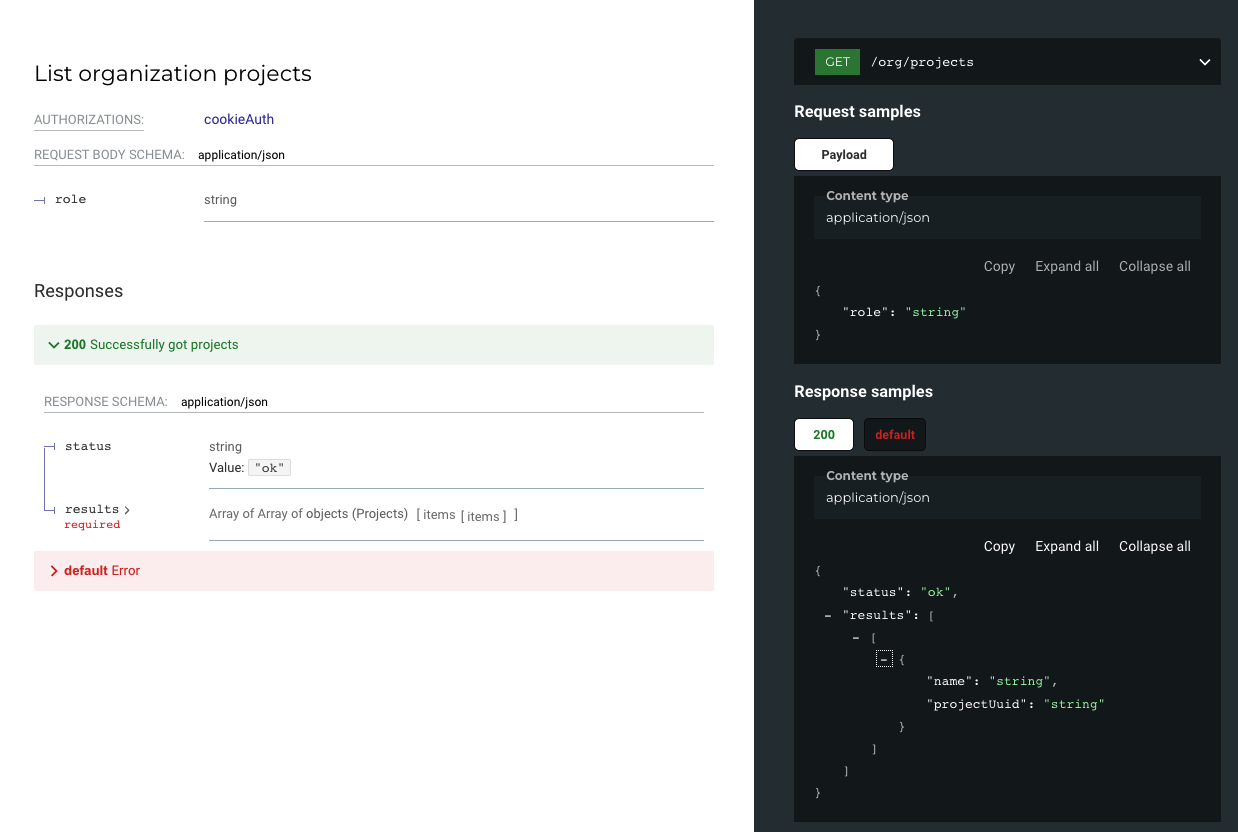The image size is (1238, 832).
Task: Copy the response sample JSON
Action: click(x=999, y=546)
